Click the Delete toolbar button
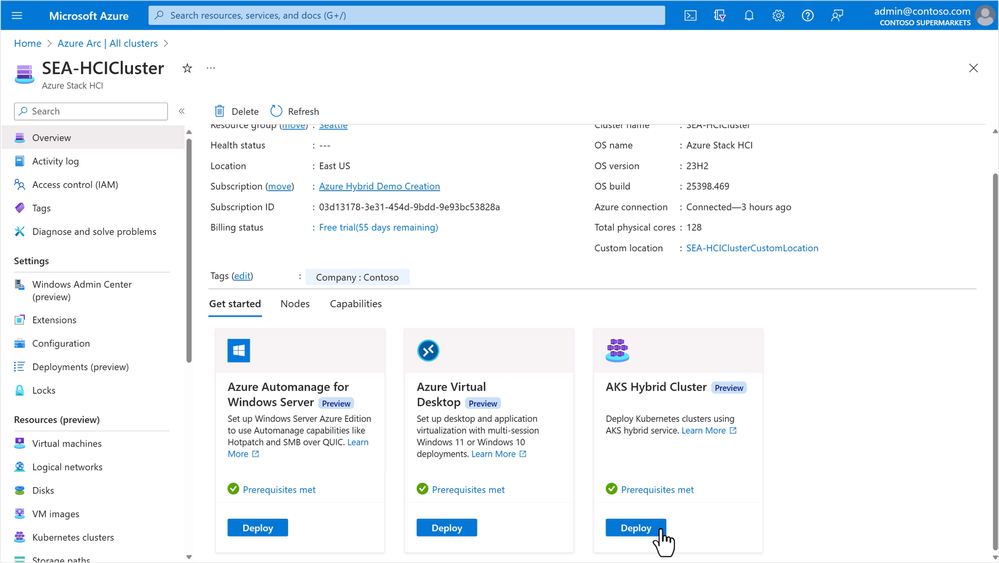999x563 pixels. click(236, 111)
